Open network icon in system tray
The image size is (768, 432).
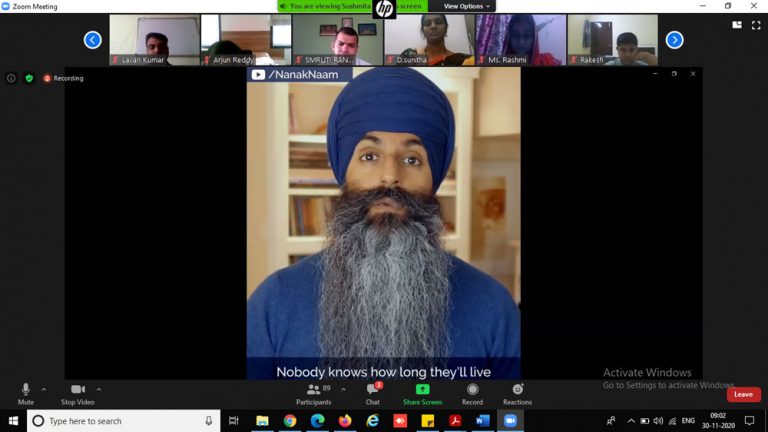(x=672, y=421)
